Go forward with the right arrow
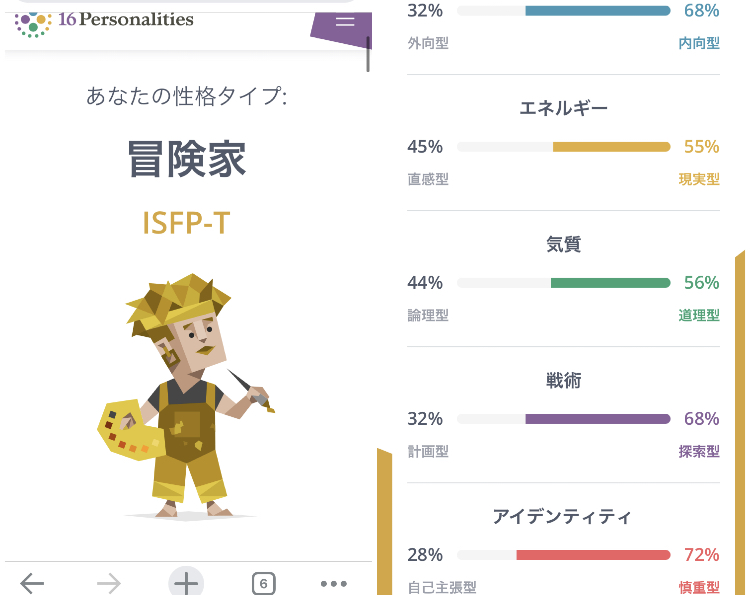The height and width of the screenshot is (595, 750). [x=109, y=583]
